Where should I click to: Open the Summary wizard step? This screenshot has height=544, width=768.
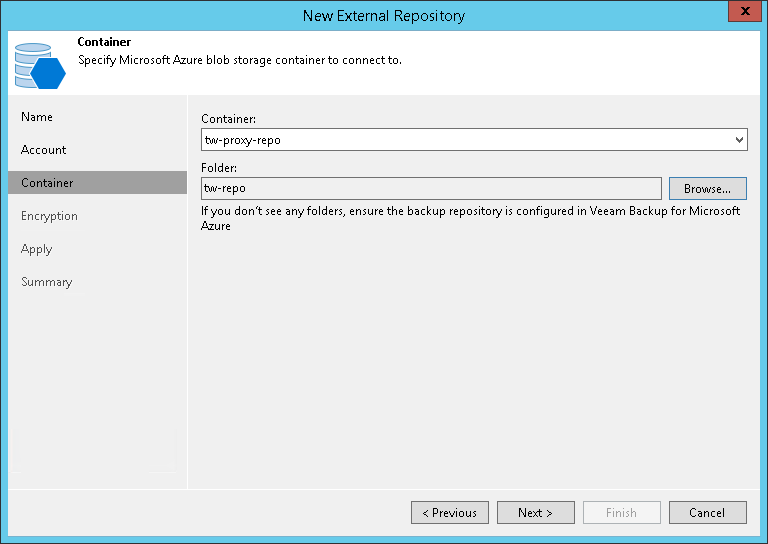point(47,282)
